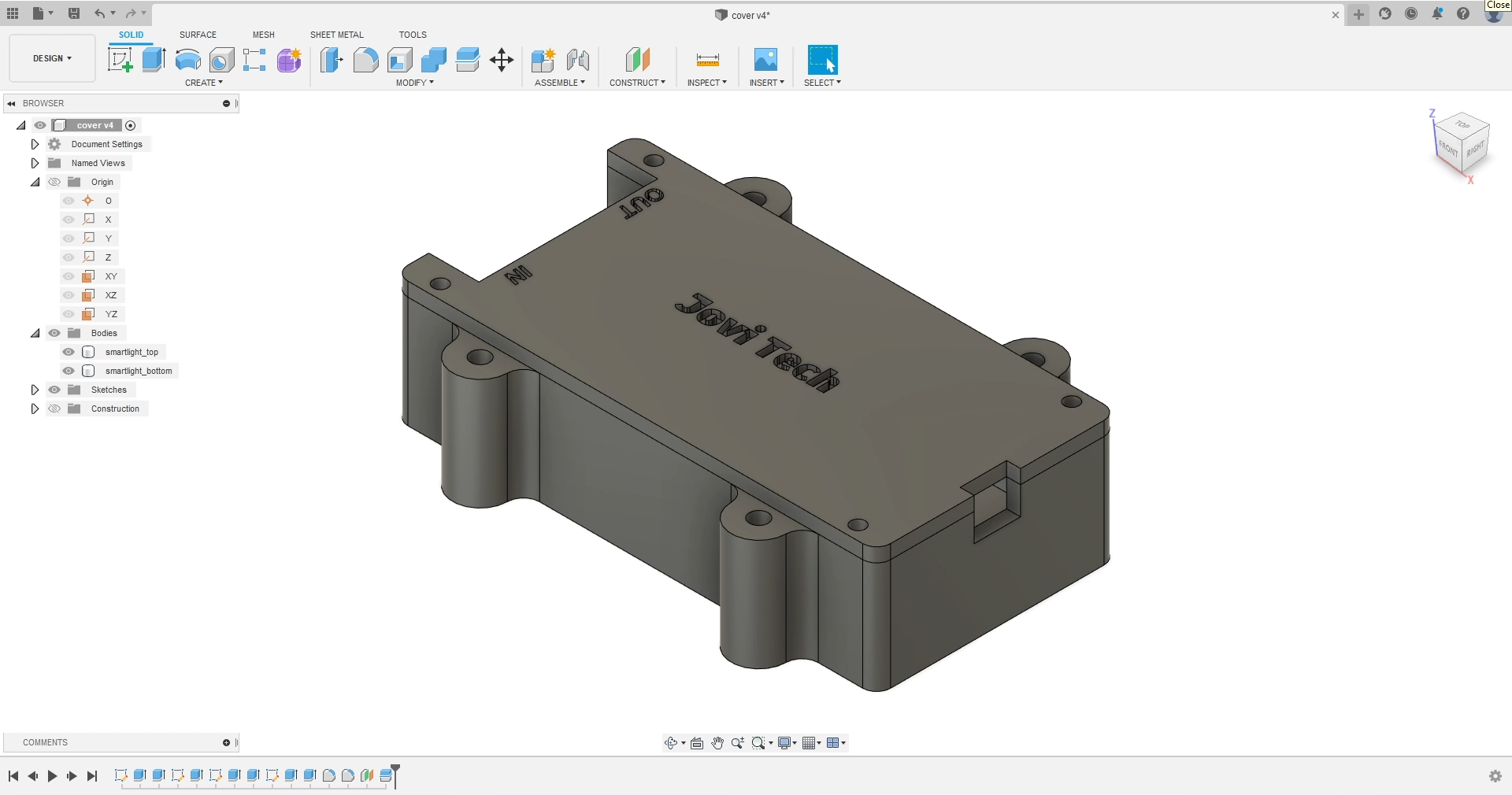
Task: Click the Insert image icon
Action: [765, 60]
